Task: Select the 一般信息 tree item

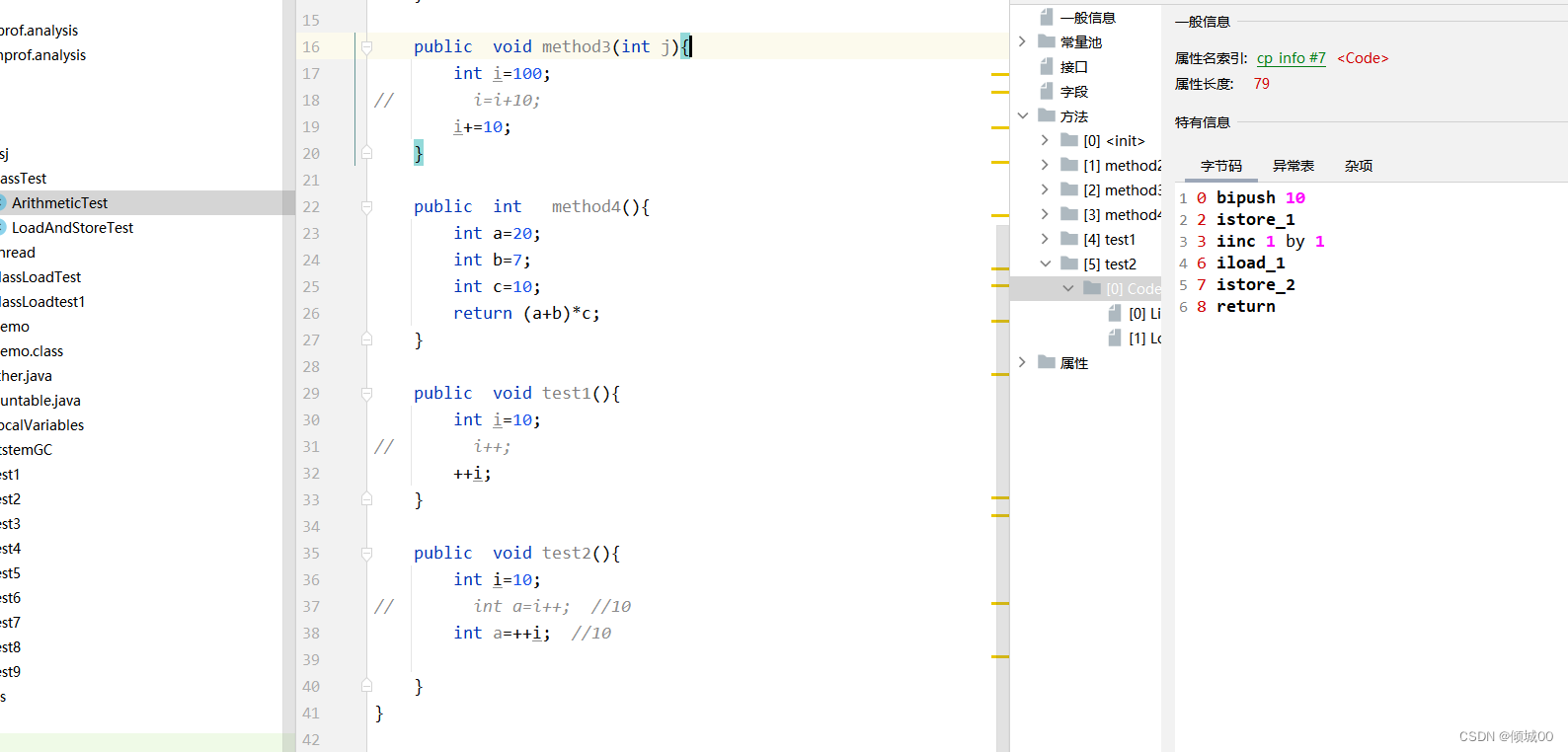Action: [1088, 18]
